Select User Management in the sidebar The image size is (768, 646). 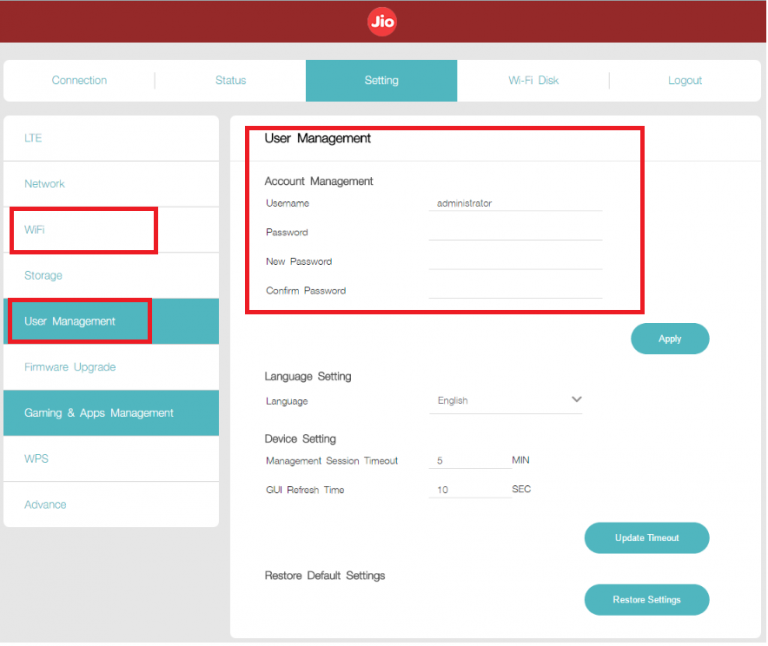click(111, 321)
